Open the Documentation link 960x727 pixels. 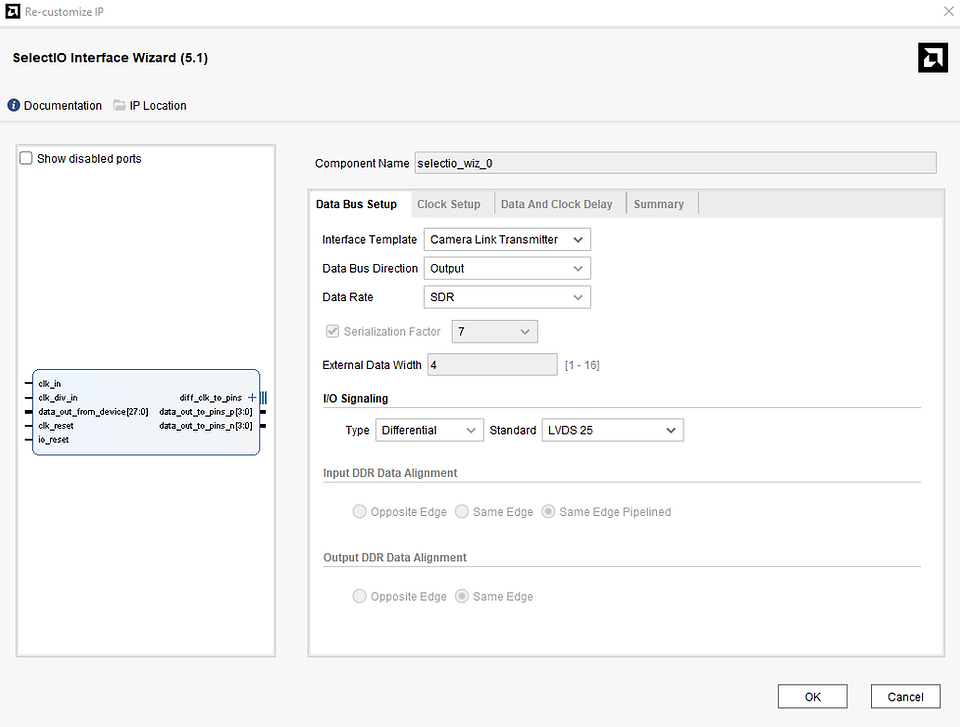point(62,105)
